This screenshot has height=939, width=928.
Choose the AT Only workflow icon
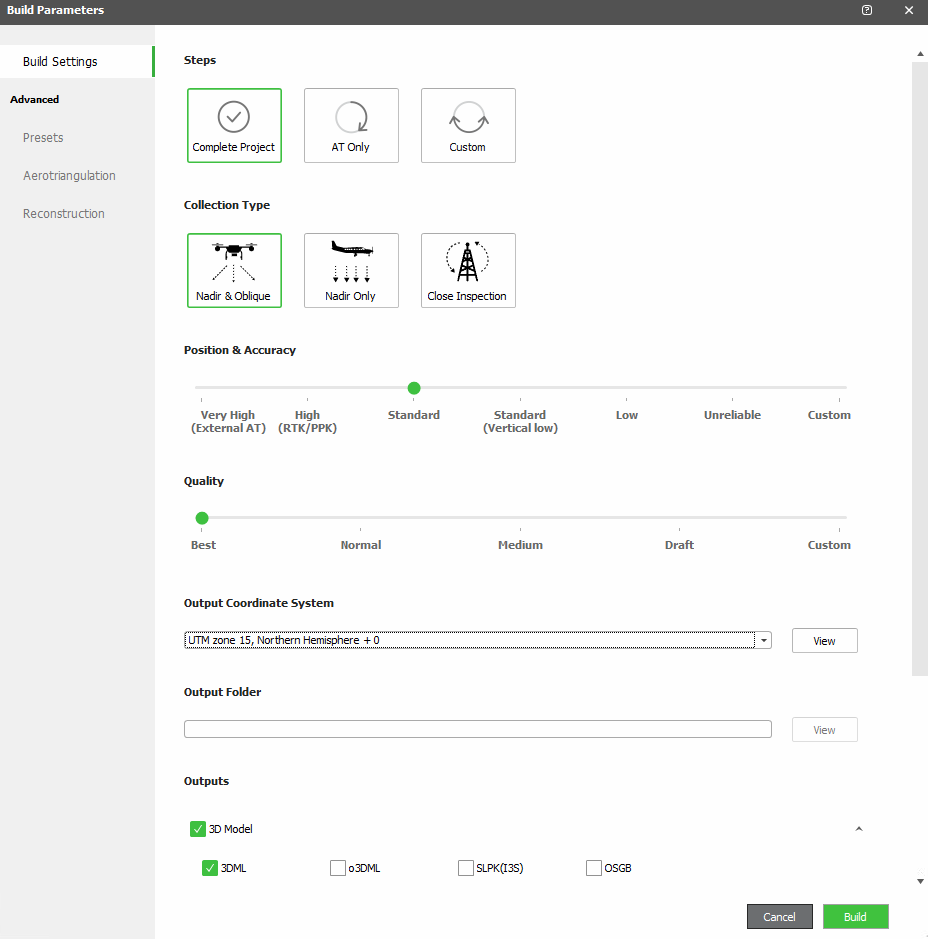(x=351, y=125)
